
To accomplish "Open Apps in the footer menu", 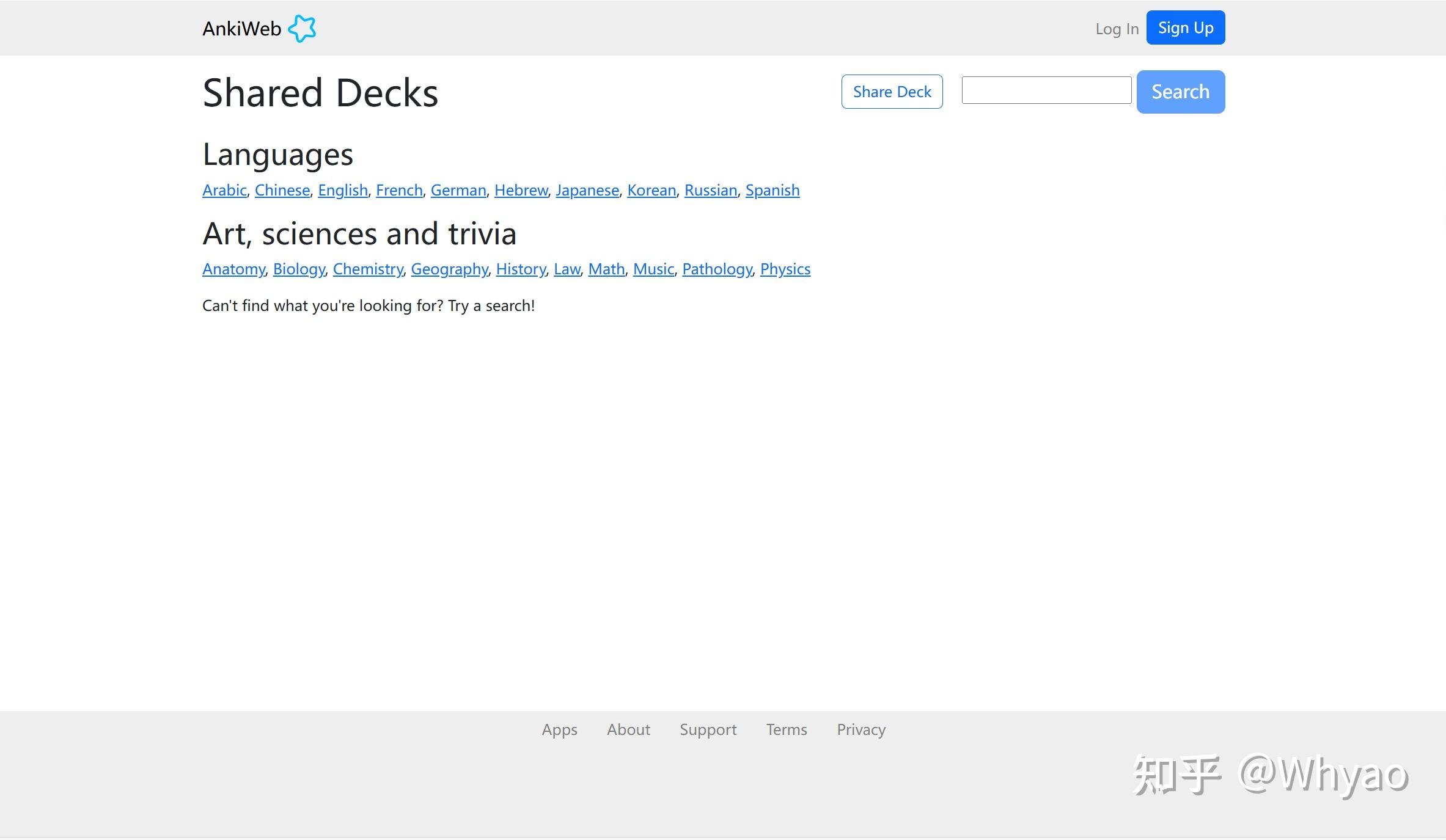I will point(559,729).
